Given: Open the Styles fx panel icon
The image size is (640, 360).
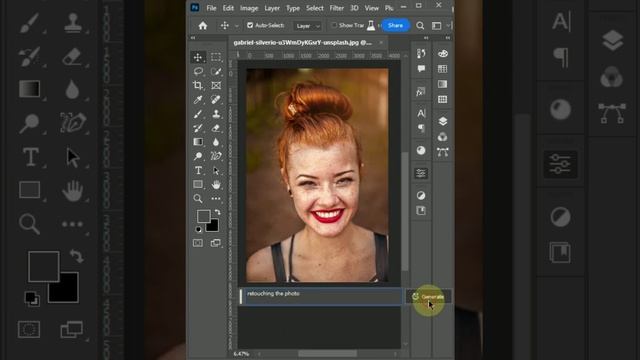Looking at the screenshot, I should (421, 92).
